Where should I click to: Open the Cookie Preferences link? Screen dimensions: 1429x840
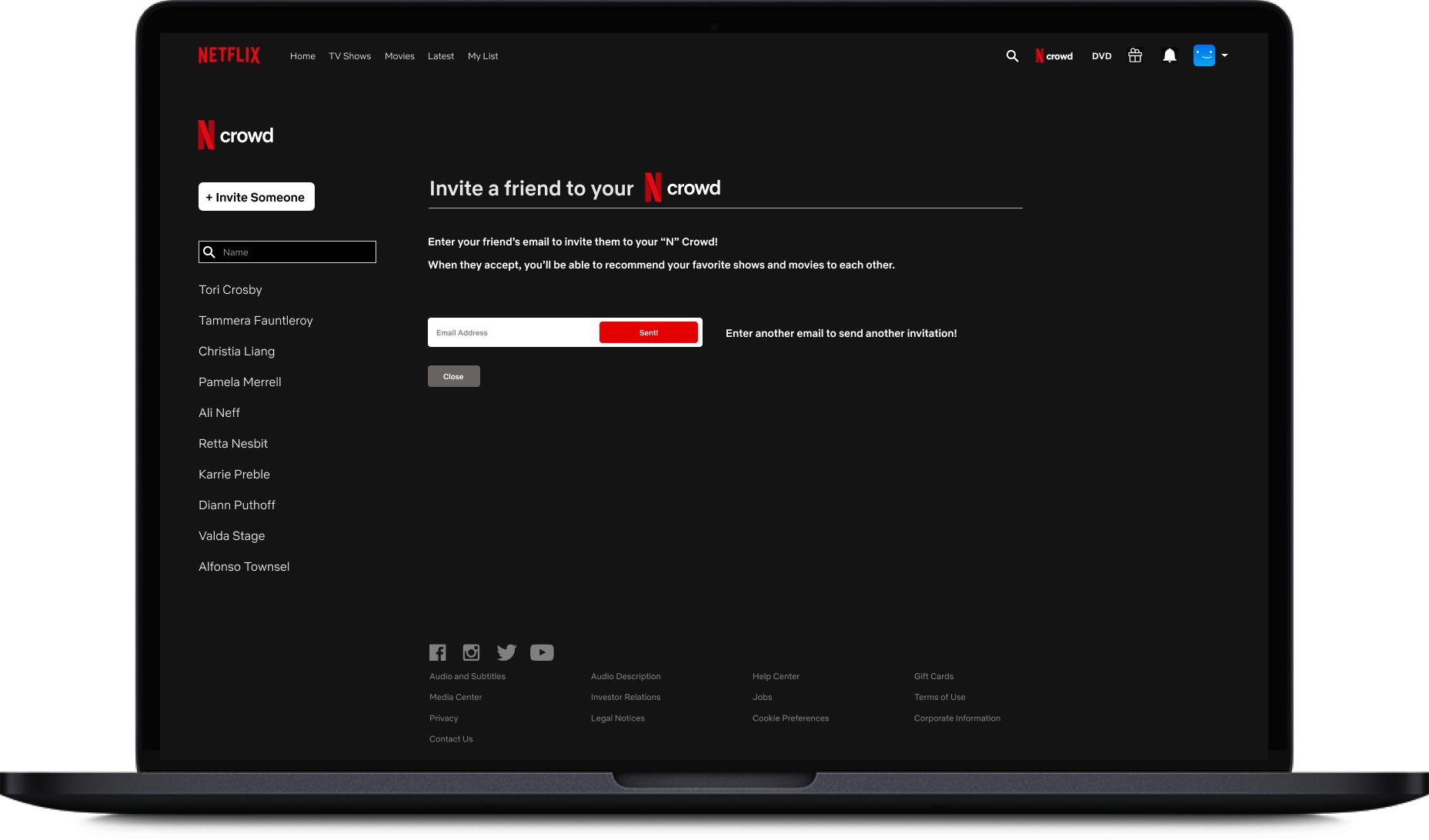click(x=790, y=718)
